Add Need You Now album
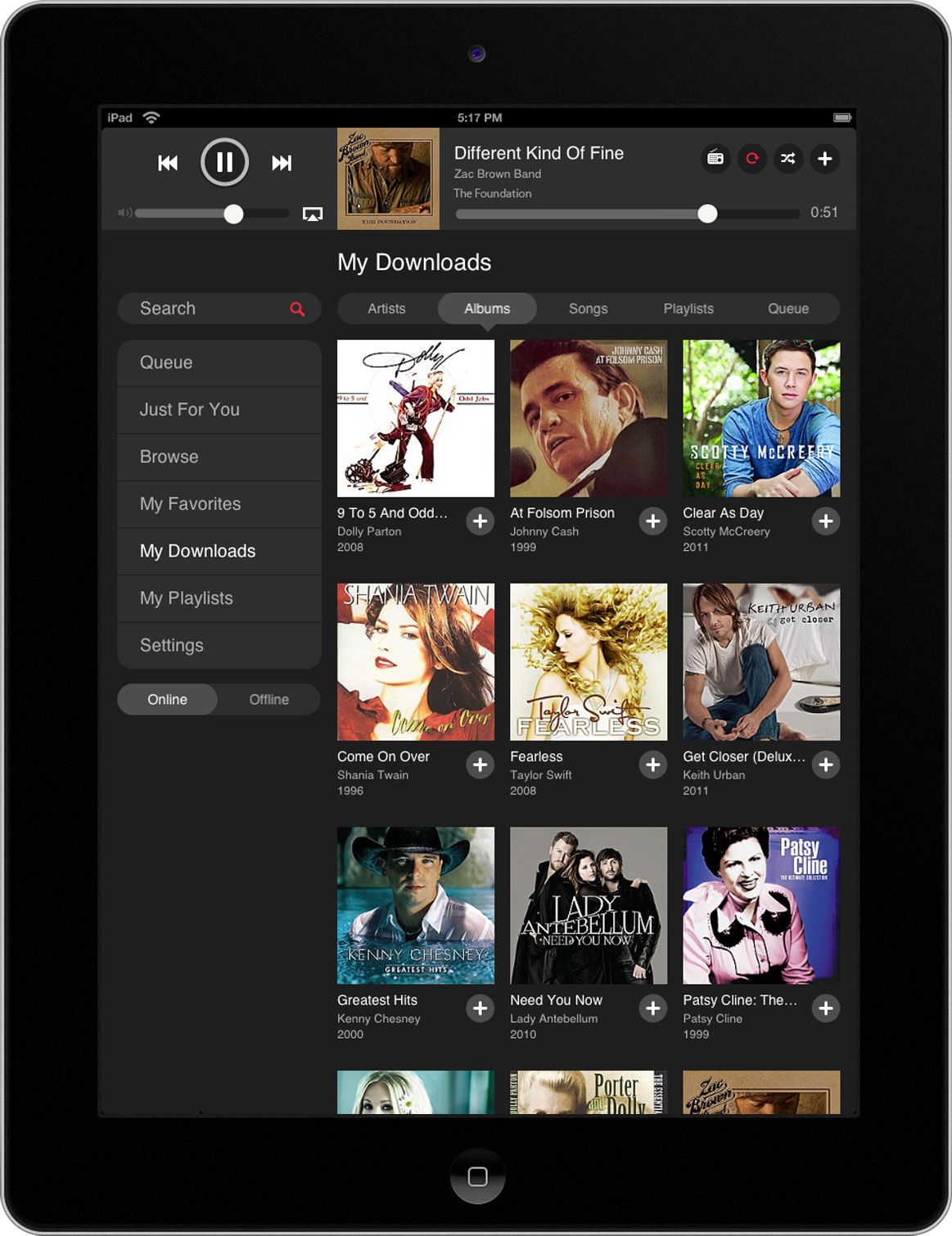The height and width of the screenshot is (1236, 952). (653, 1008)
